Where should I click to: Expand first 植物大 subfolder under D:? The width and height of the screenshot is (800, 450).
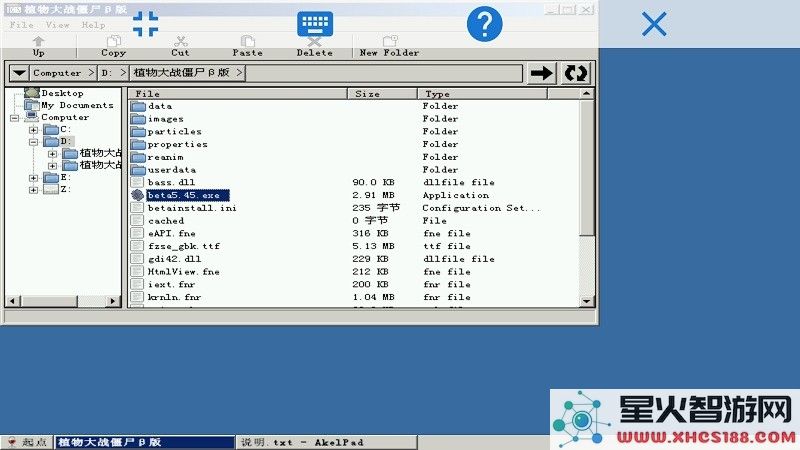click(x=53, y=154)
